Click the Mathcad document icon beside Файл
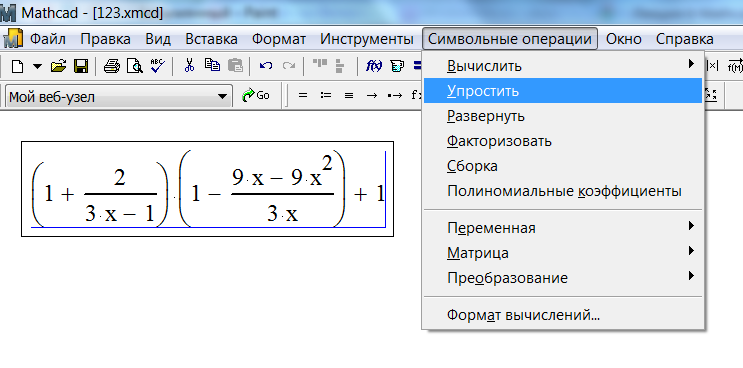This screenshot has width=743, height=368. [x=13, y=38]
